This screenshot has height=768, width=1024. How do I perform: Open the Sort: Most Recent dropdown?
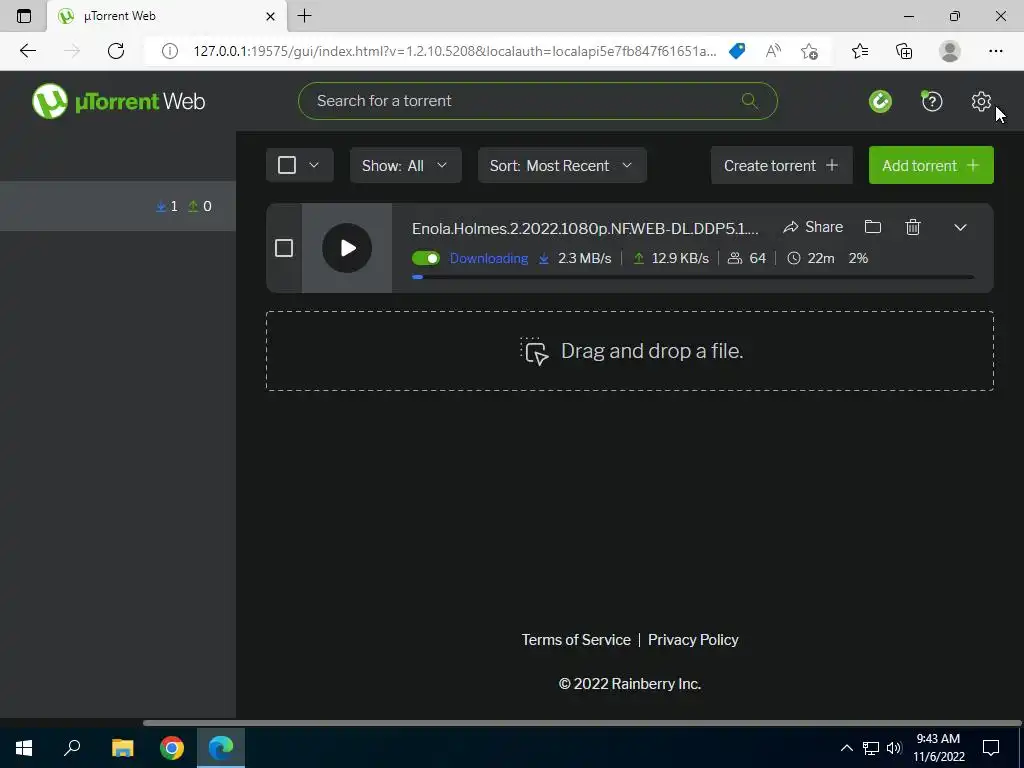point(562,165)
